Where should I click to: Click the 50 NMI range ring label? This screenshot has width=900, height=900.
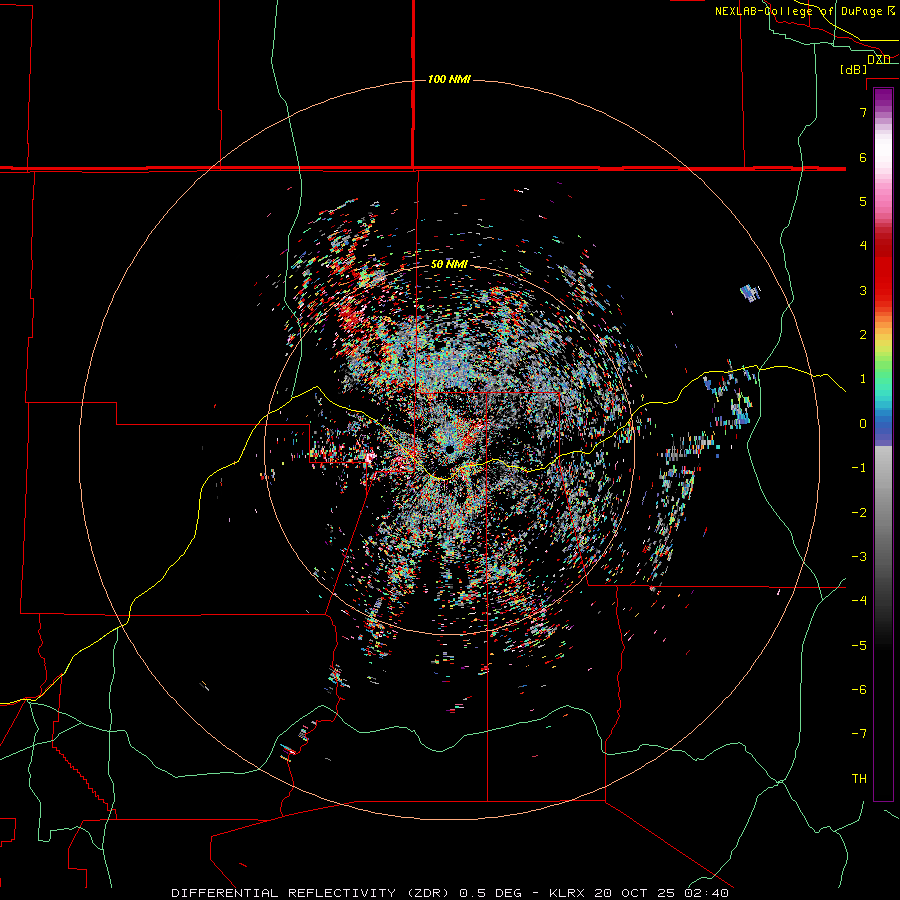click(449, 265)
